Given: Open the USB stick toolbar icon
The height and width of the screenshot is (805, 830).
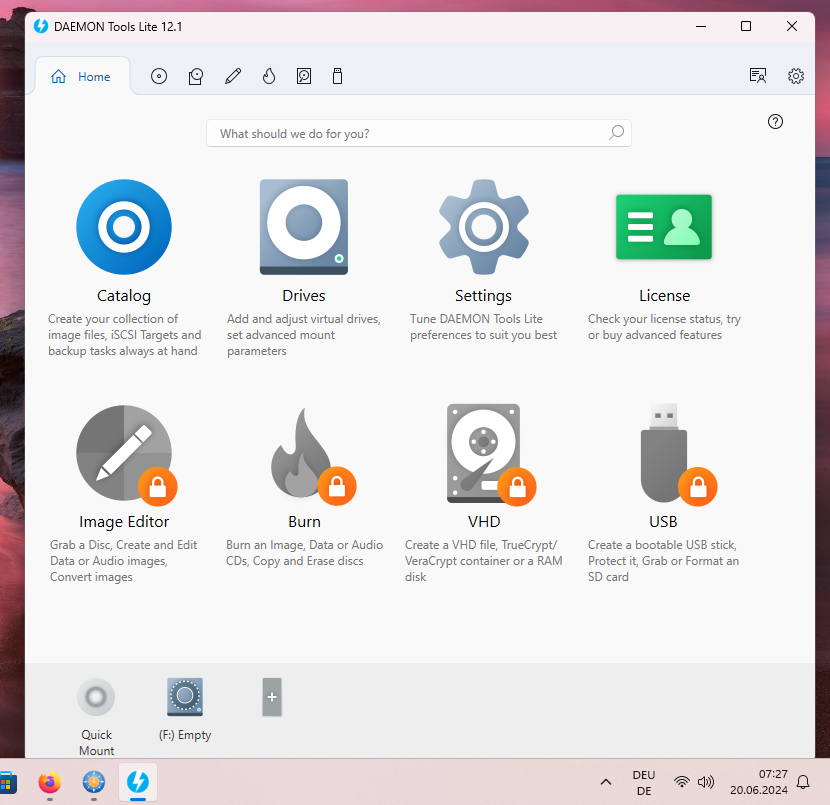Looking at the screenshot, I should 337,76.
